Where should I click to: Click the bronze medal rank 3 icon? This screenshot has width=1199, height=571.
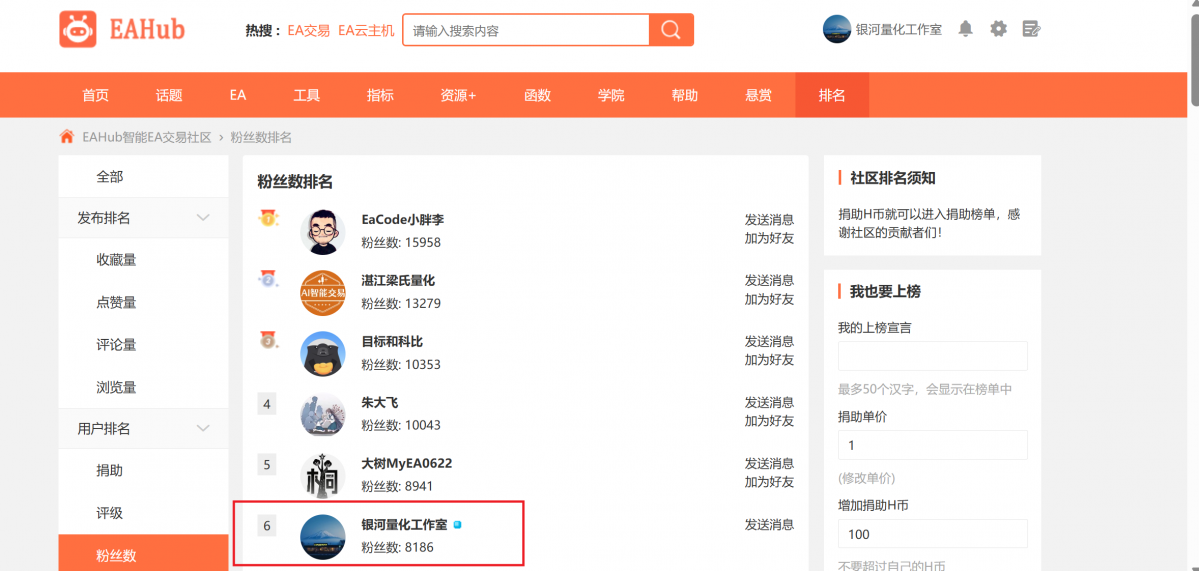click(x=268, y=340)
